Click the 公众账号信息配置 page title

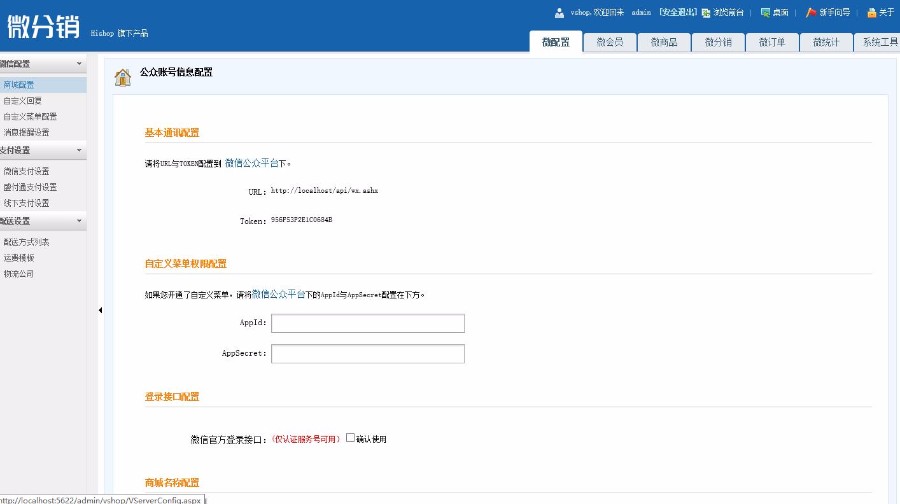click(x=176, y=72)
